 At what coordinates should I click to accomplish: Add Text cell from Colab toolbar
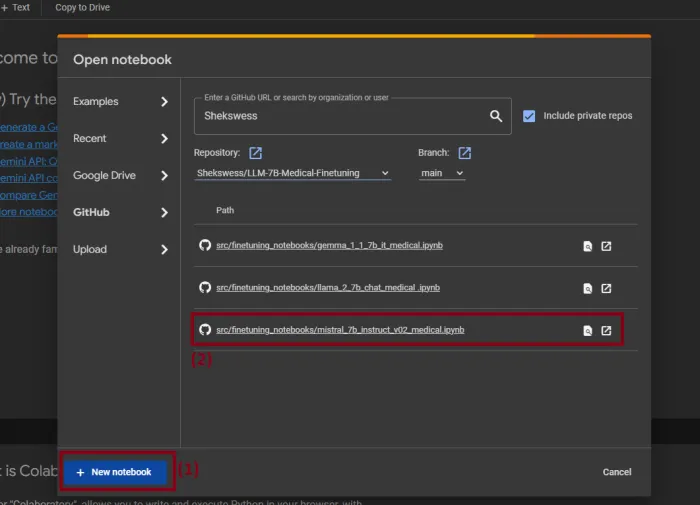click(x=16, y=8)
